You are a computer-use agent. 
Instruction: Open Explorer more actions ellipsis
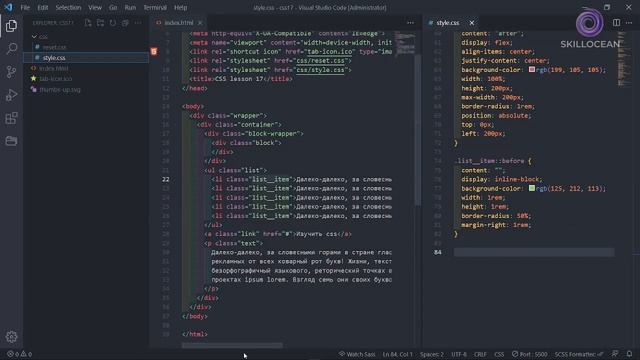pyautogui.click(x=138, y=23)
